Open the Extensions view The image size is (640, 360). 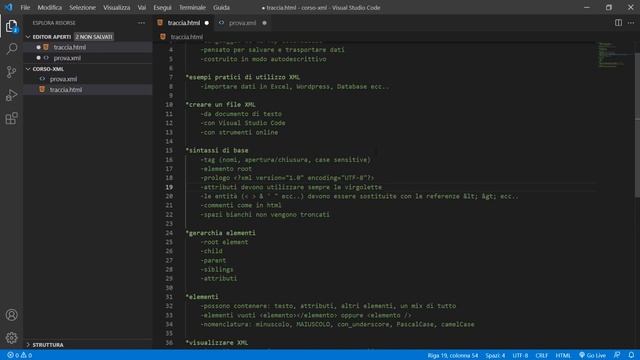[x=11, y=118]
